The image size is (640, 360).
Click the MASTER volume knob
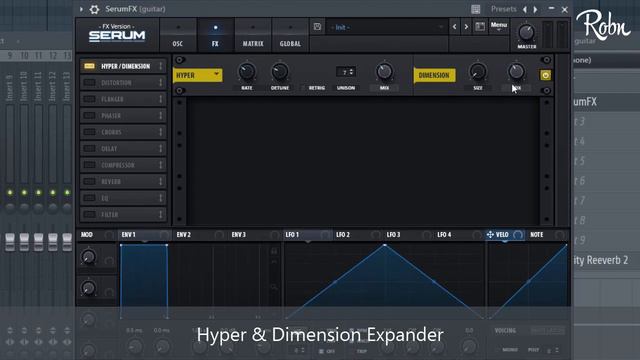tap(527, 32)
